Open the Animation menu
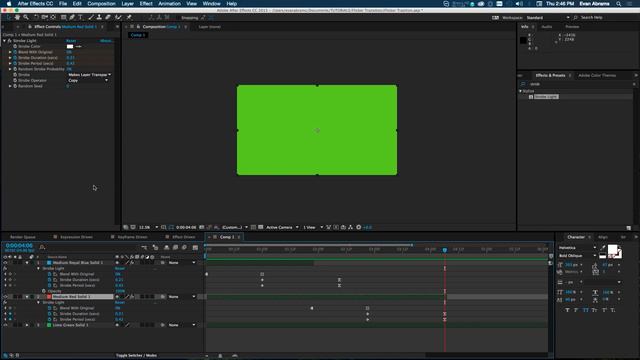Viewport: 640px width, 360px height. coord(169,4)
